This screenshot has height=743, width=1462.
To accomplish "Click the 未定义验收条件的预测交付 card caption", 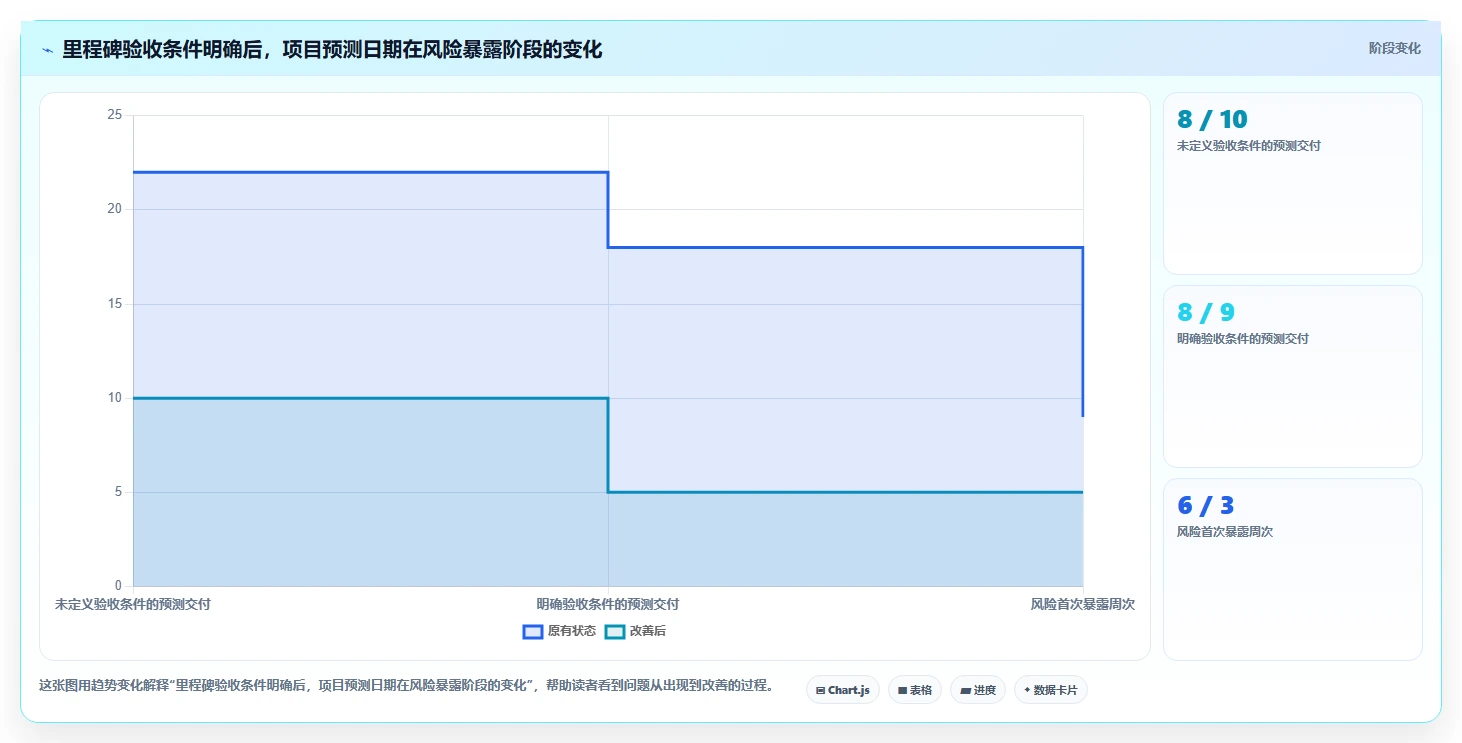I will 1249,146.
